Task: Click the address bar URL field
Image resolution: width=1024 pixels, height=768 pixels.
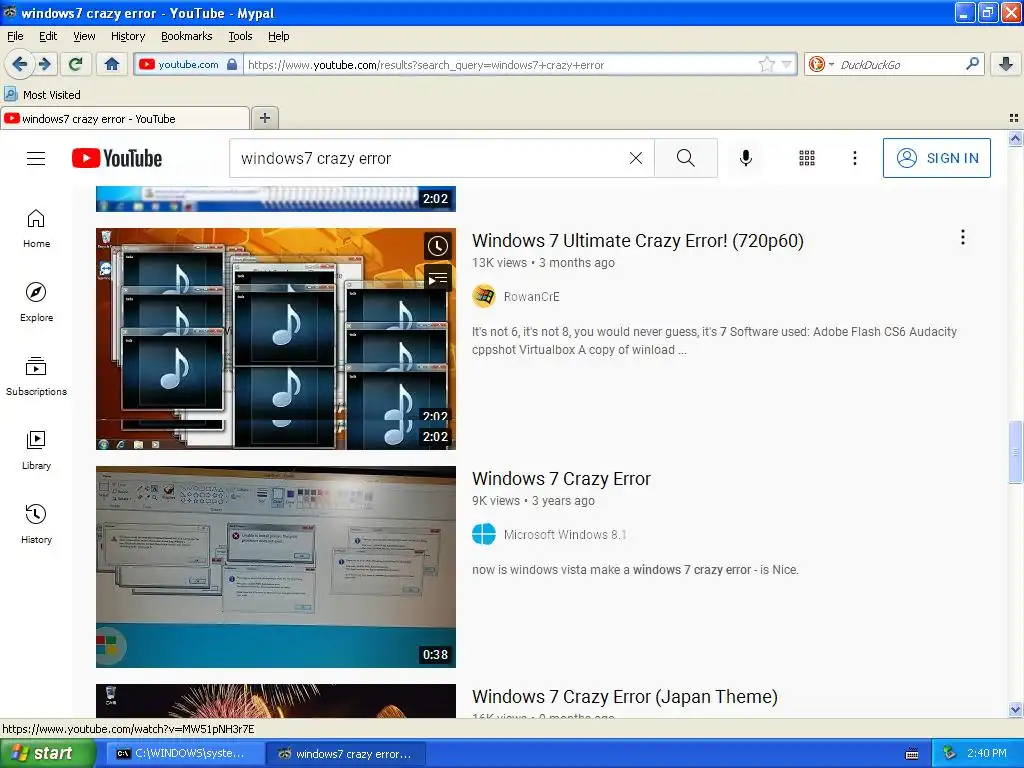Action: (500, 65)
